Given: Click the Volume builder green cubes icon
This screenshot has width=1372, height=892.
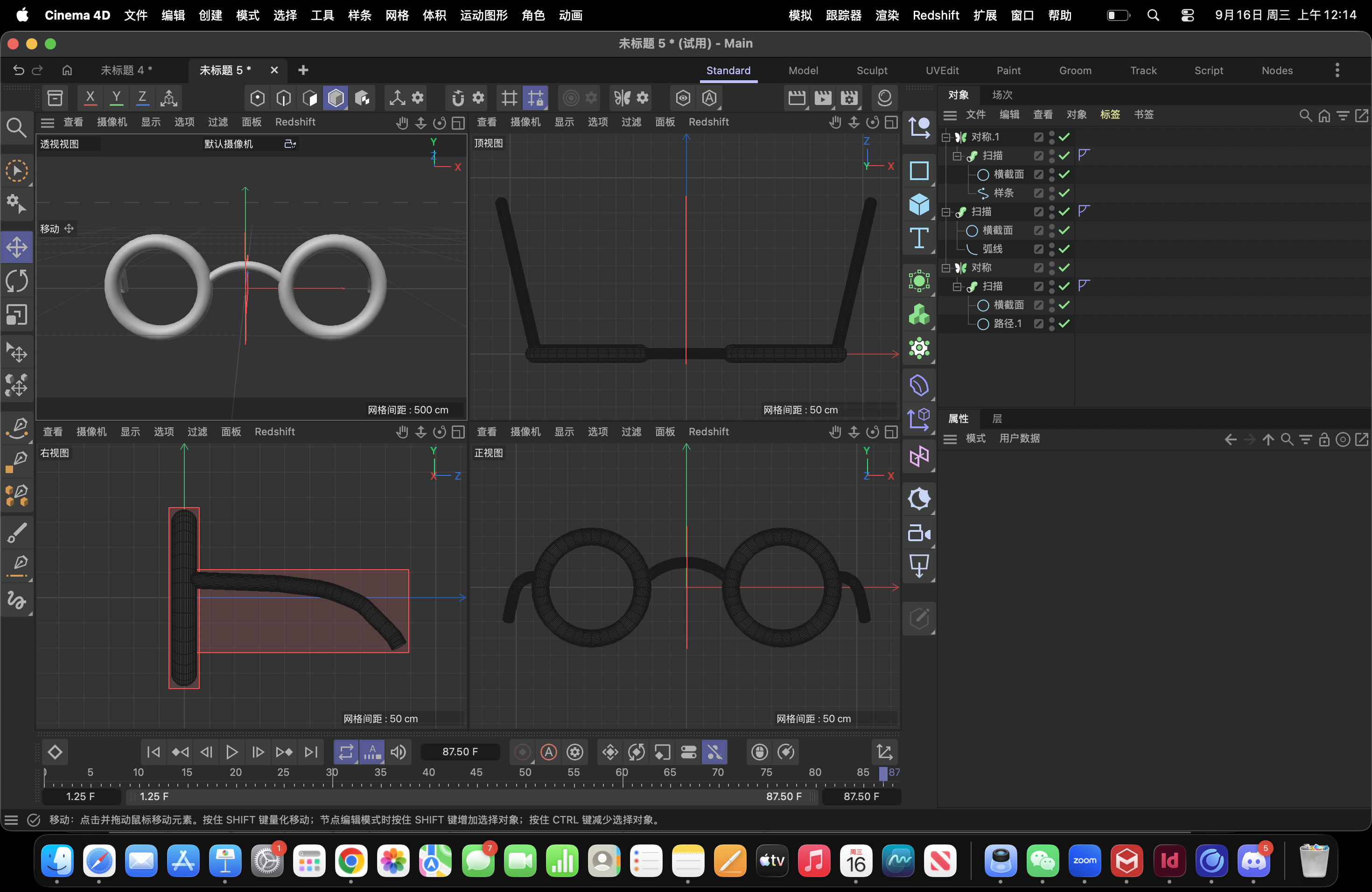Looking at the screenshot, I should 919,314.
